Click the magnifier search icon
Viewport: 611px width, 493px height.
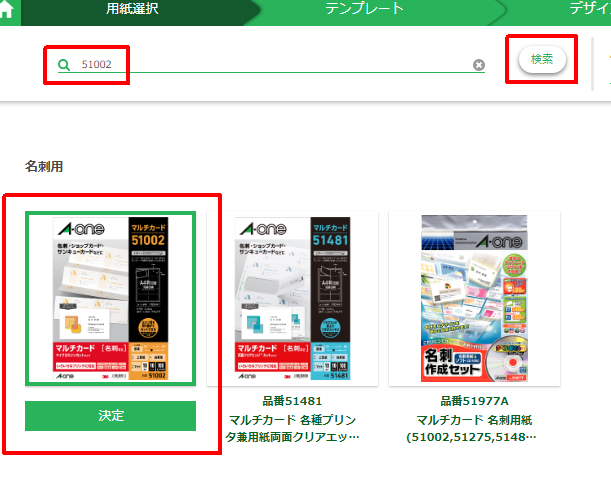[64, 65]
